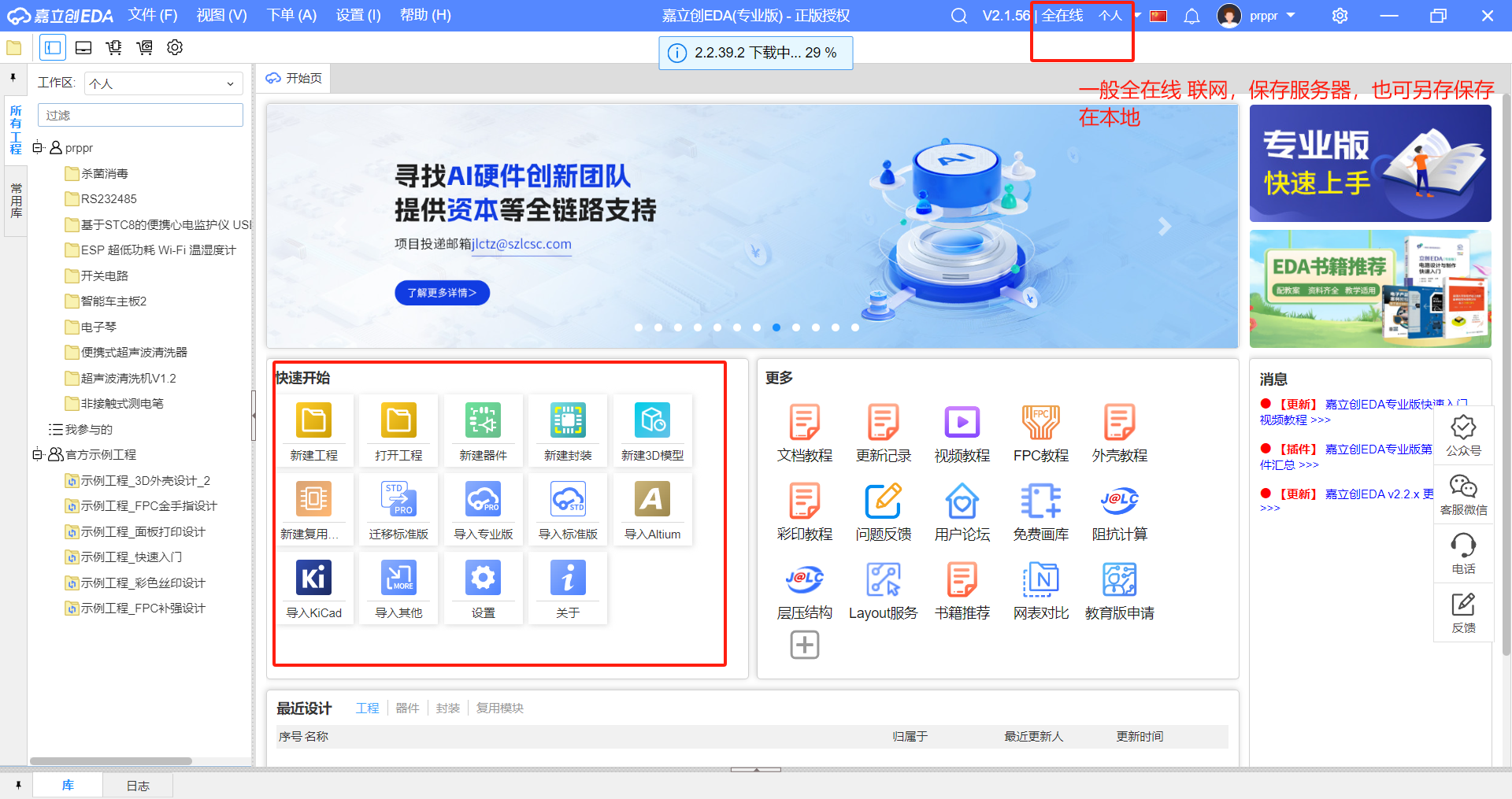
Task: Open the RS232485 project folder
Action: coord(109,199)
